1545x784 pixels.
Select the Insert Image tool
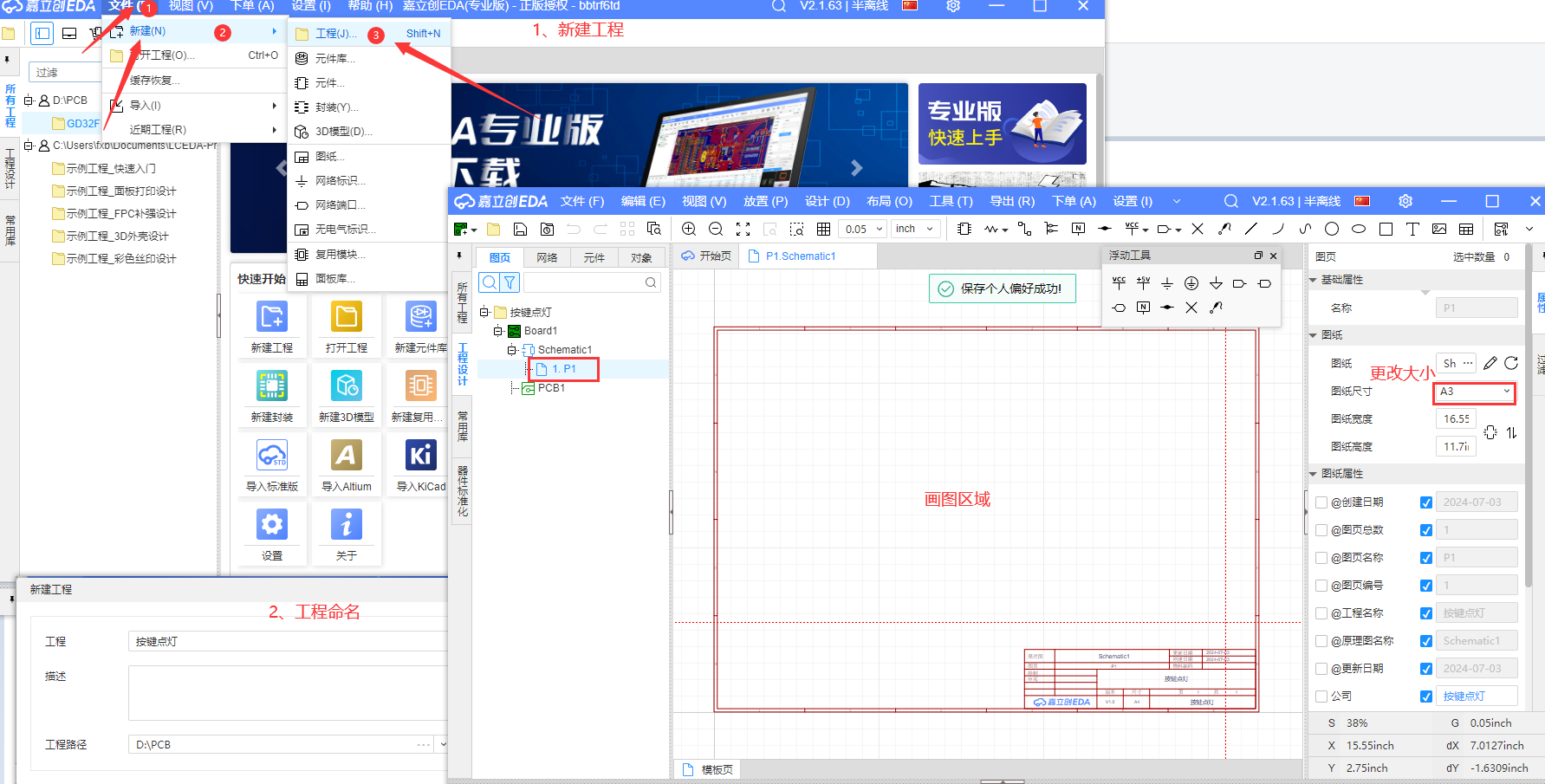(1439, 229)
